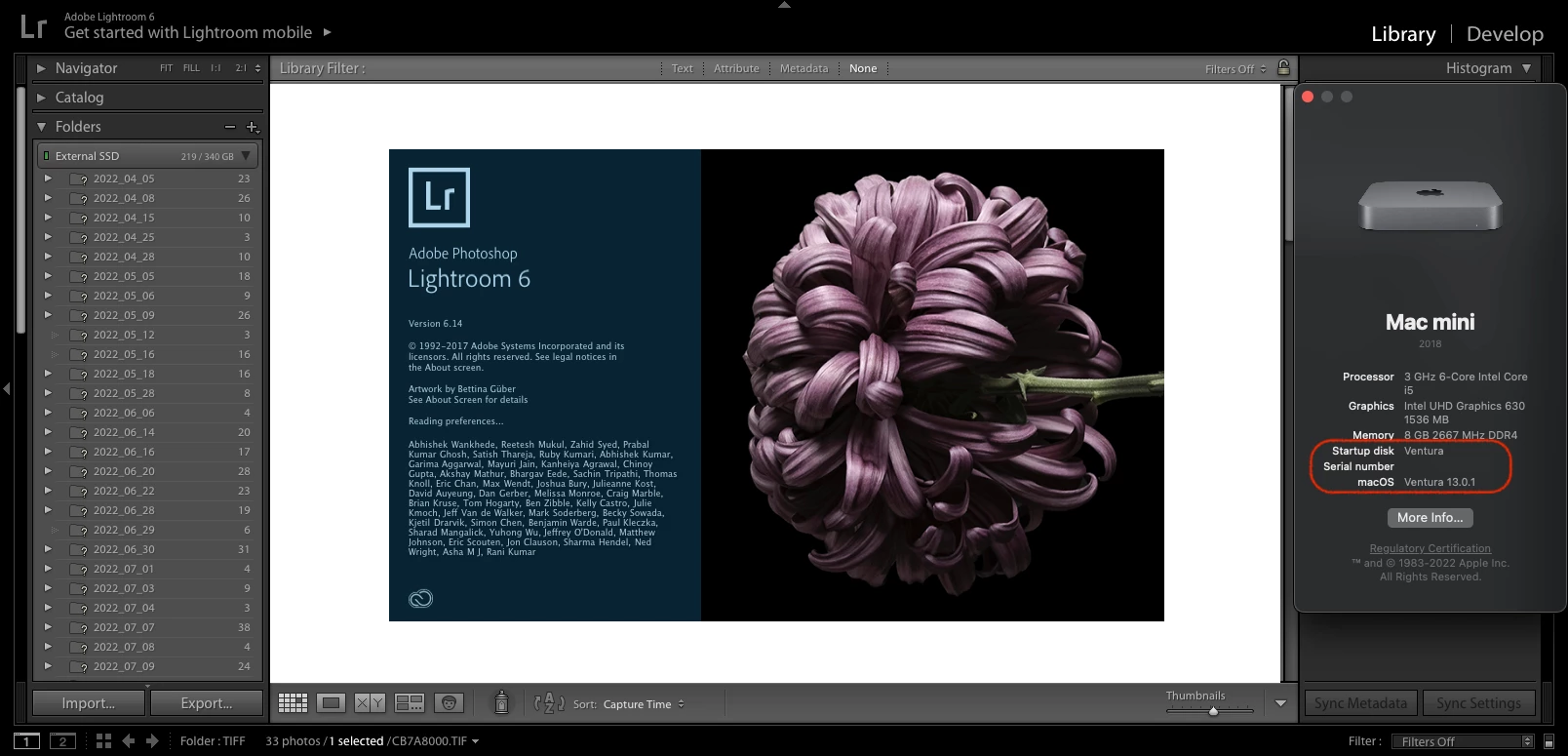Set Navigator zoom to FIT
Viewport: 1568px width, 756px height.
click(x=166, y=68)
